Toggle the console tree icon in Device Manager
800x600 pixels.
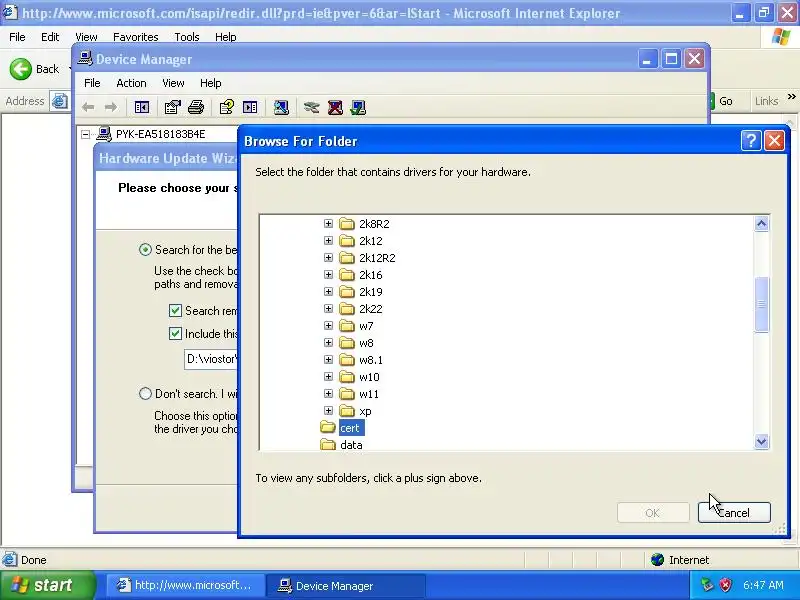tap(141, 107)
